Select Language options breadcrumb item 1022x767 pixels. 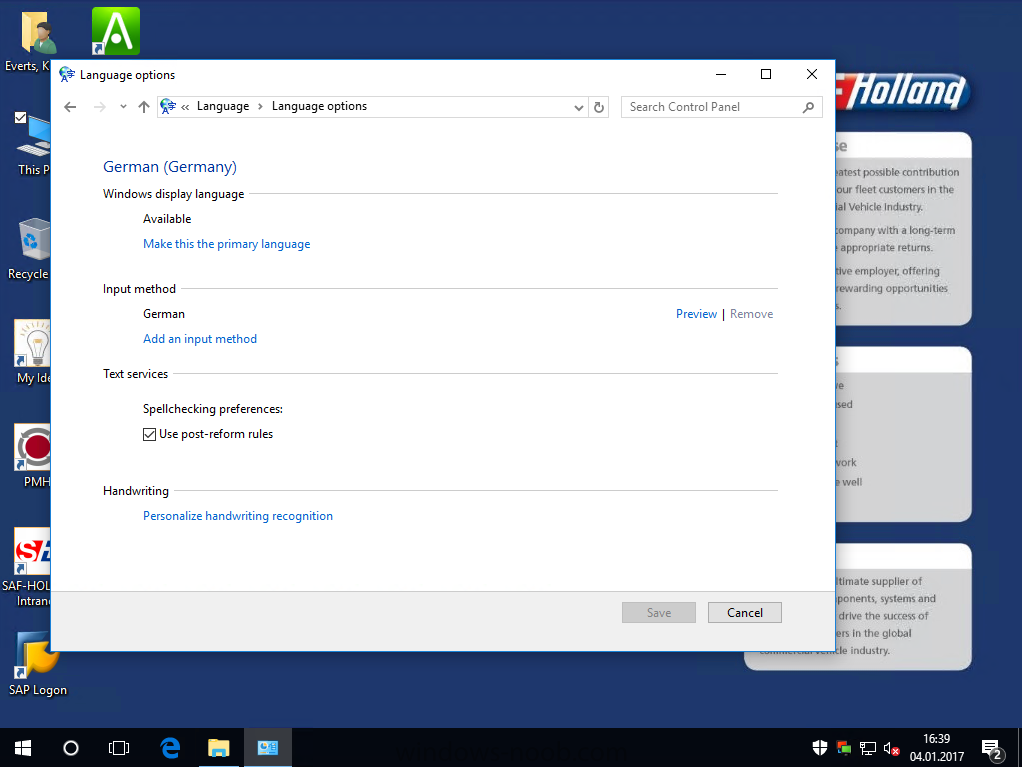click(x=319, y=106)
